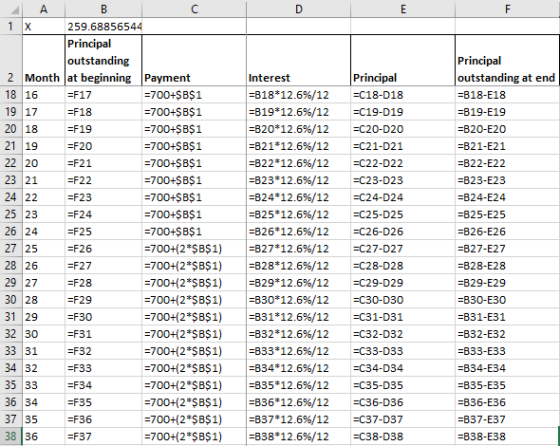Select column A header
The width and height of the screenshot is (560, 446).
pos(44,9)
